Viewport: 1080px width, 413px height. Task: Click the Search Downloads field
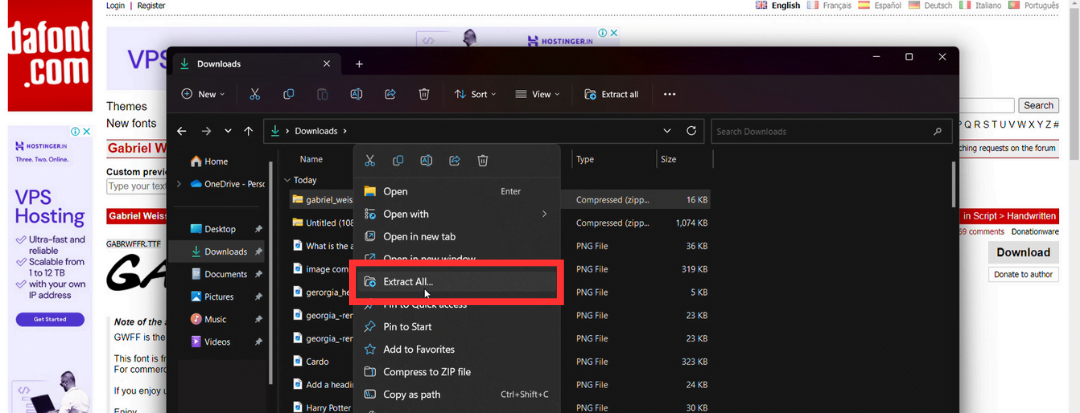[820, 131]
